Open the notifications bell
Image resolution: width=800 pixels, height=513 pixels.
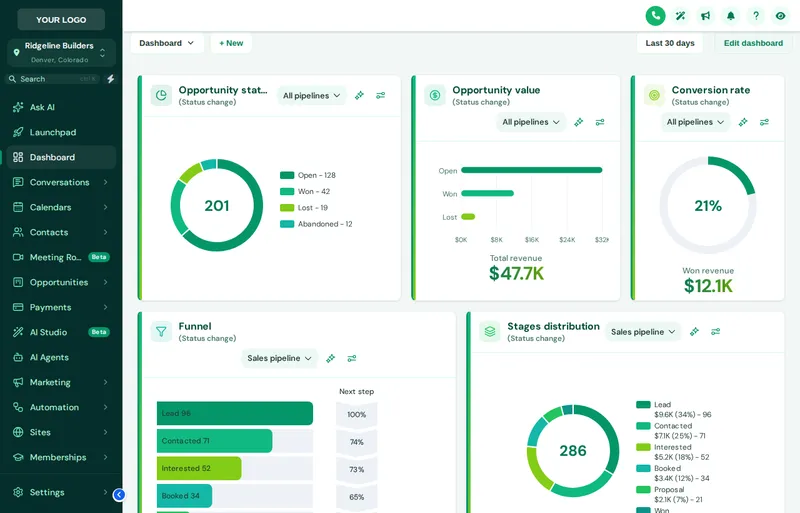(731, 16)
